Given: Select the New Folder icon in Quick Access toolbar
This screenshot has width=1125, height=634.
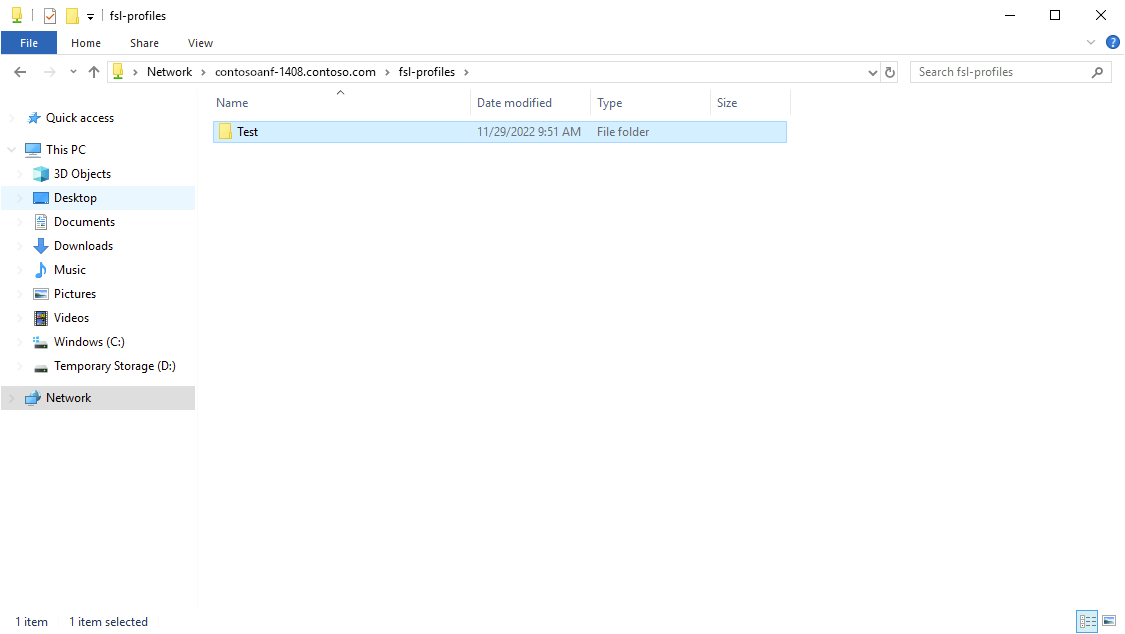Looking at the screenshot, I should tap(70, 15).
